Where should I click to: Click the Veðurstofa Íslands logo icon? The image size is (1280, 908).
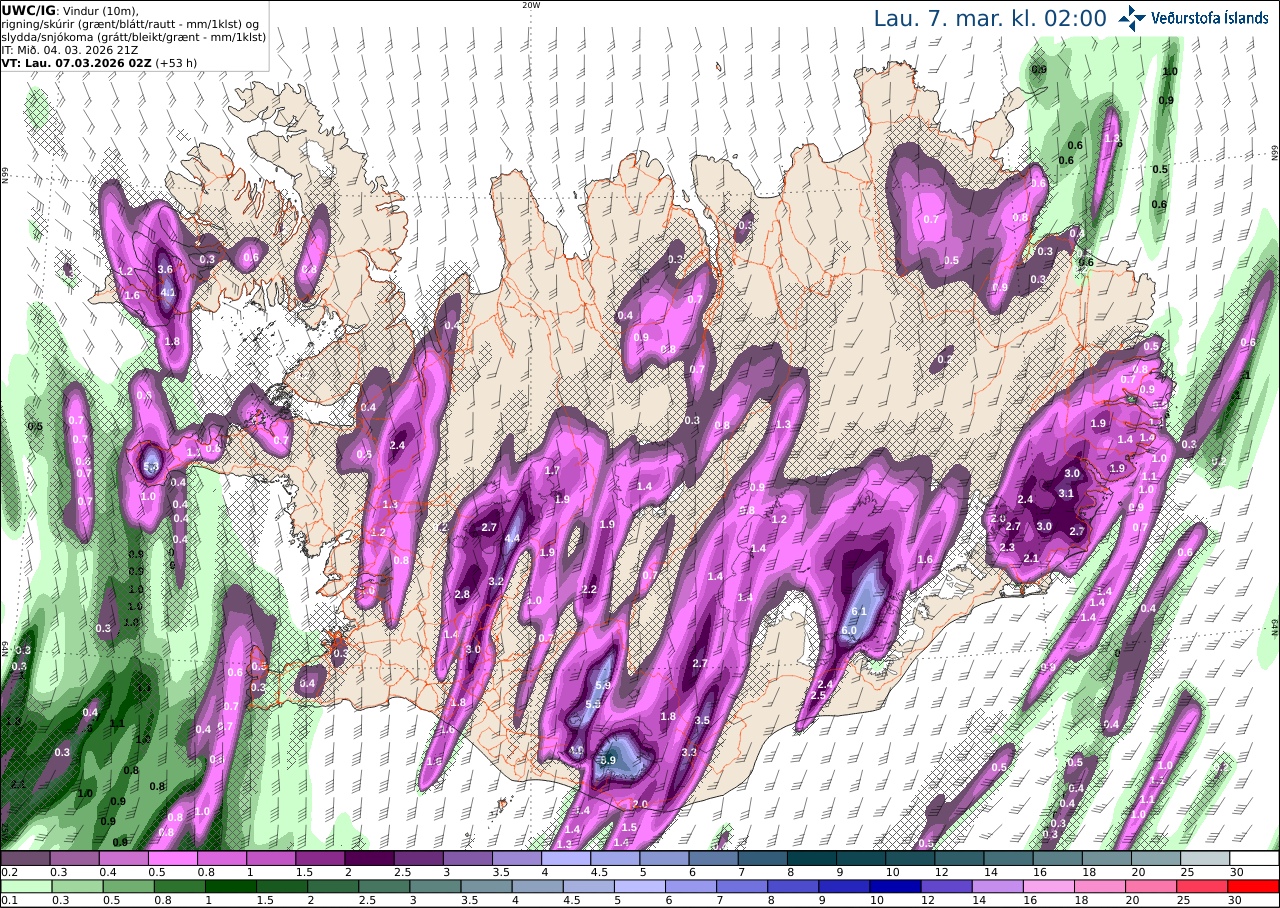[x=1132, y=18]
